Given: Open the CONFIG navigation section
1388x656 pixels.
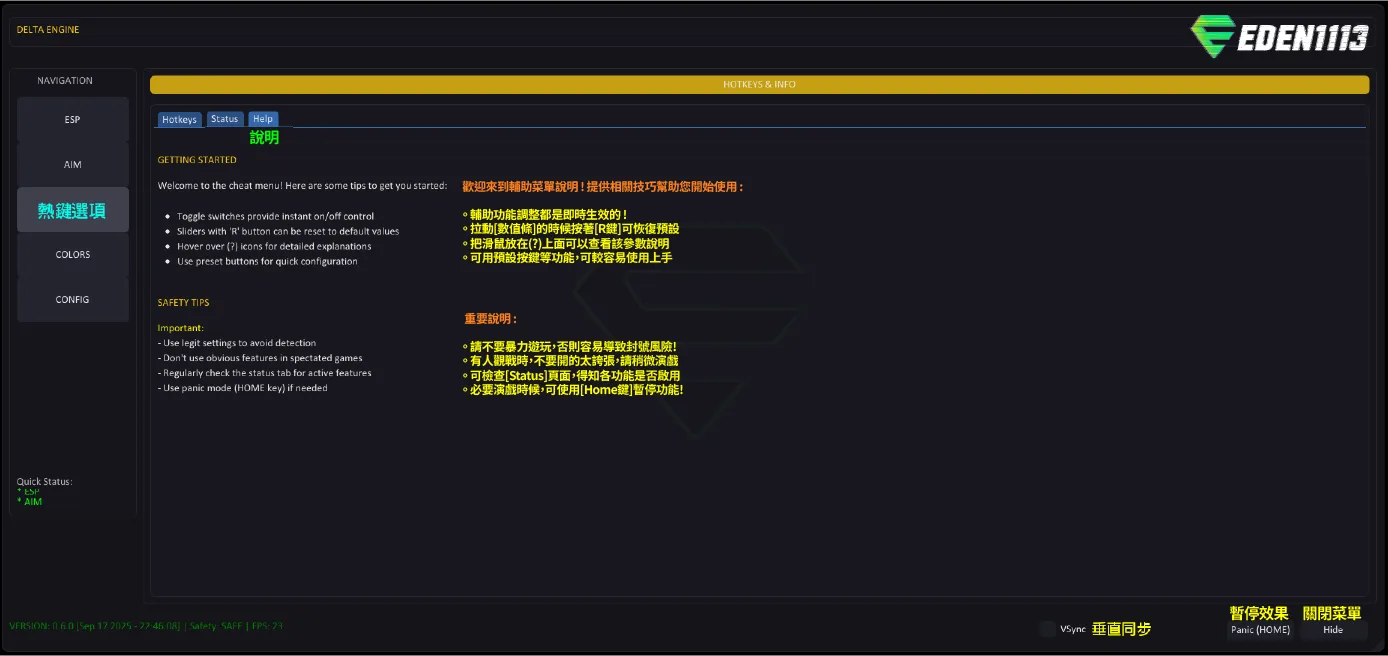Looking at the screenshot, I should click(73, 300).
